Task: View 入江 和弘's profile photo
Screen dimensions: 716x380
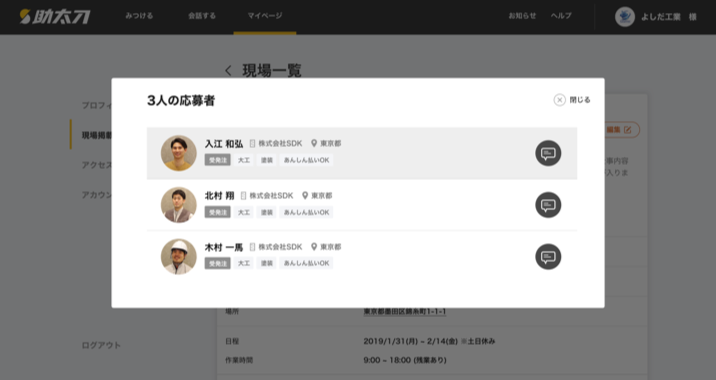Action: [x=179, y=153]
